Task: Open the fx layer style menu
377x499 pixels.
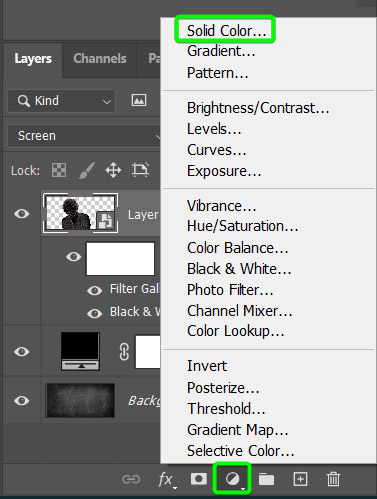Action: pos(167,480)
